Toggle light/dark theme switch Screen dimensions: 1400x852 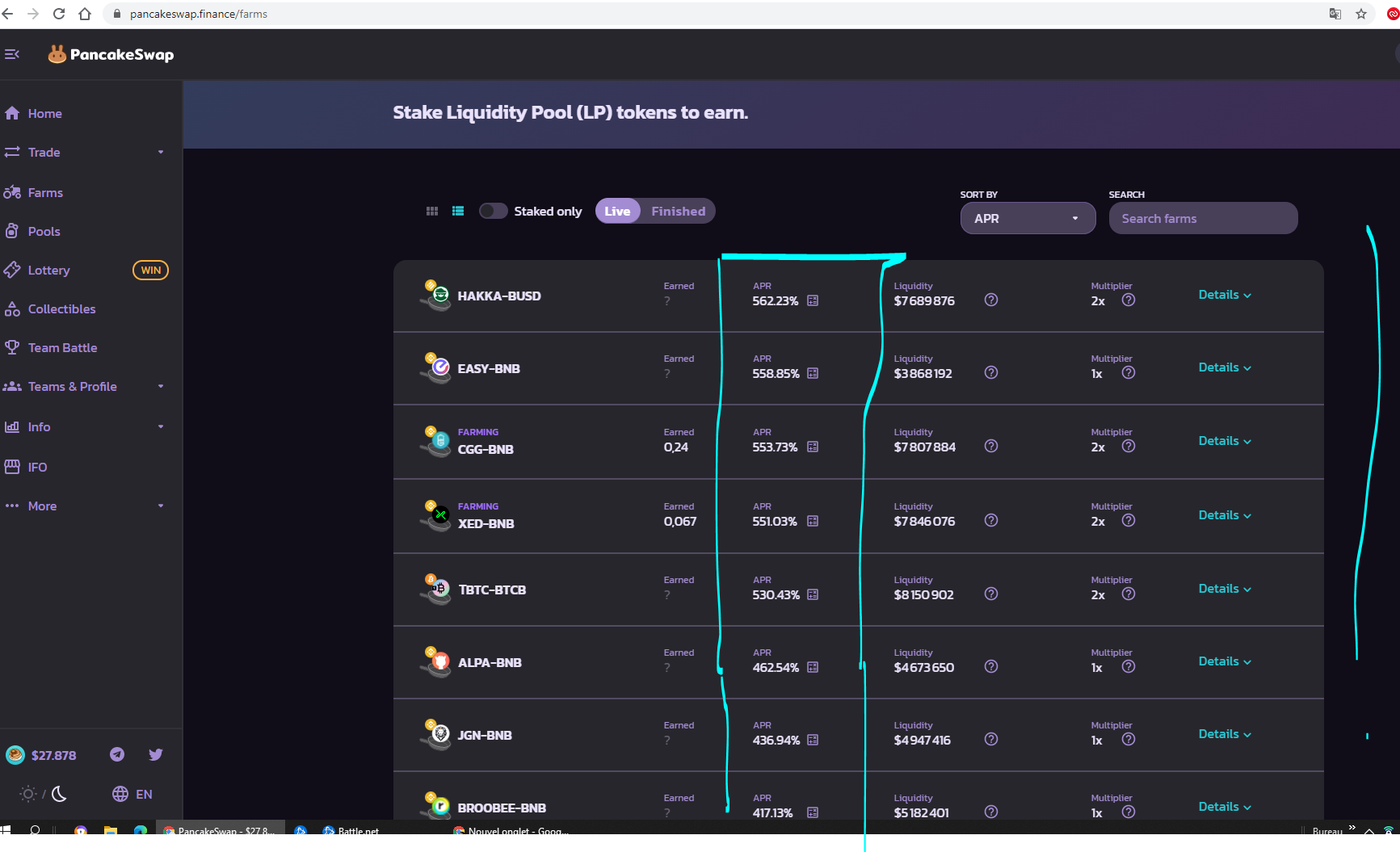tap(44, 794)
